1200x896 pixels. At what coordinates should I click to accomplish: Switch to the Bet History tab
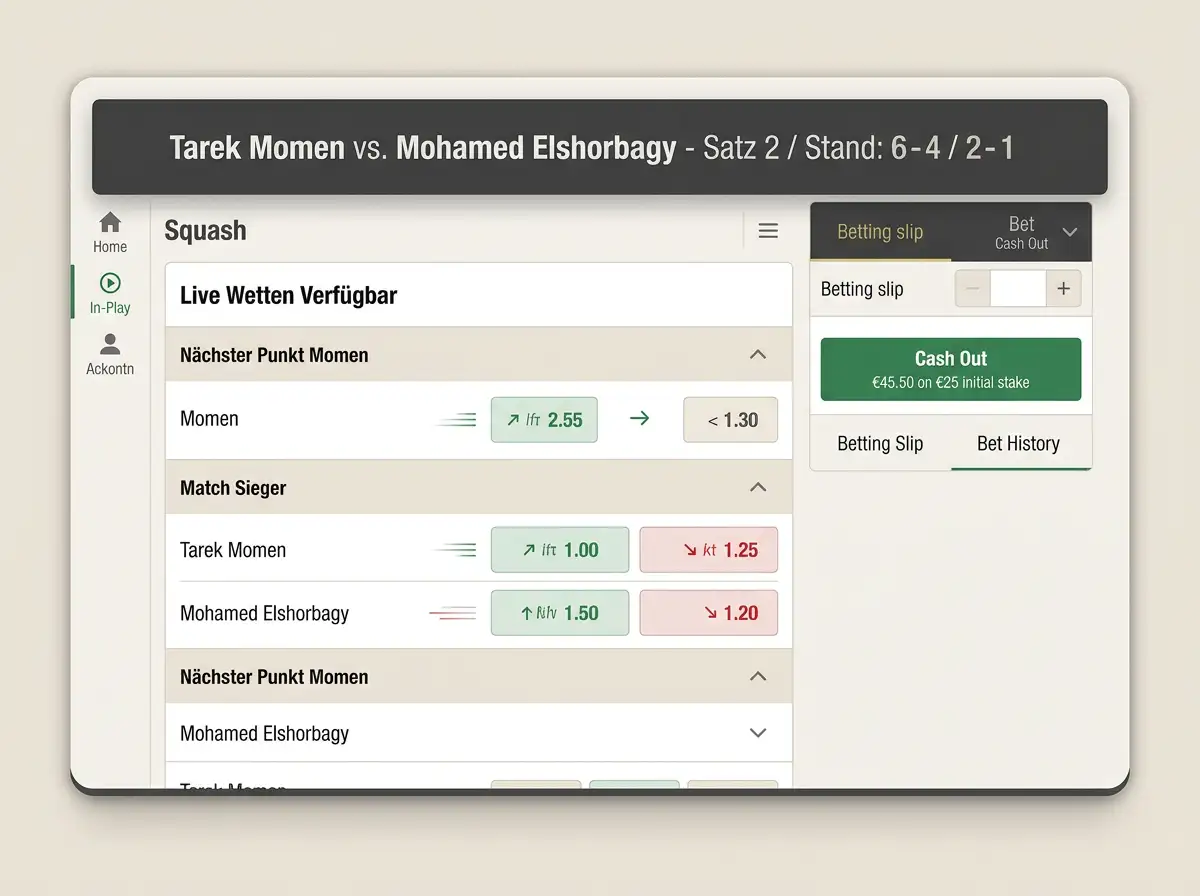(x=1018, y=444)
